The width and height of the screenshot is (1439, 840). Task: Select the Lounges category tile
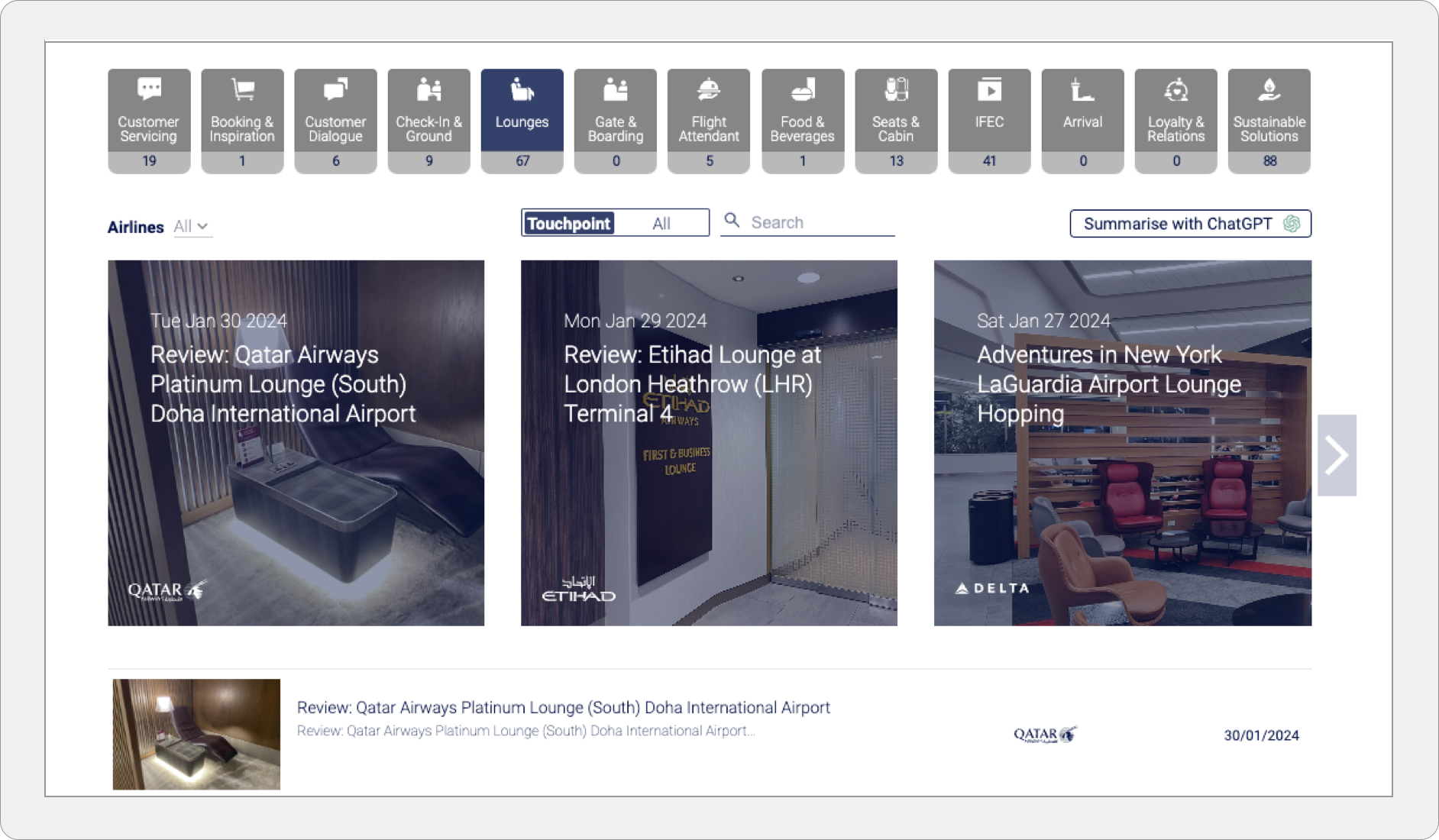pyautogui.click(x=522, y=121)
